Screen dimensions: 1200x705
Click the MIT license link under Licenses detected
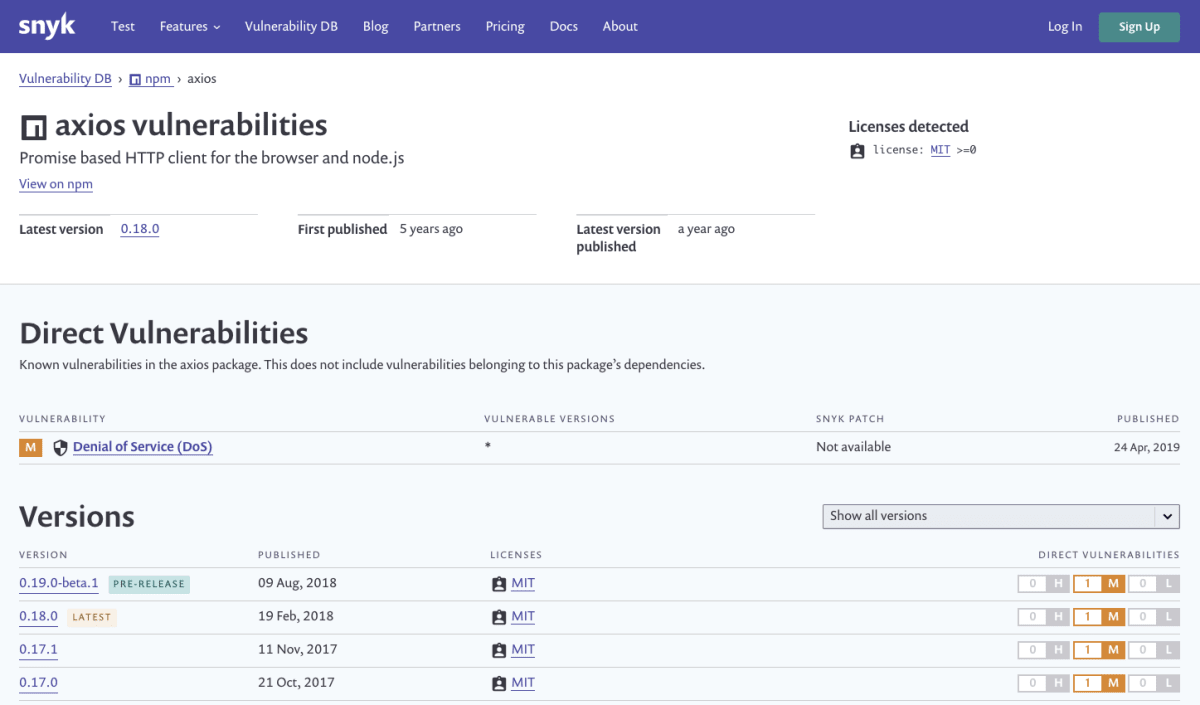(x=940, y=150)
